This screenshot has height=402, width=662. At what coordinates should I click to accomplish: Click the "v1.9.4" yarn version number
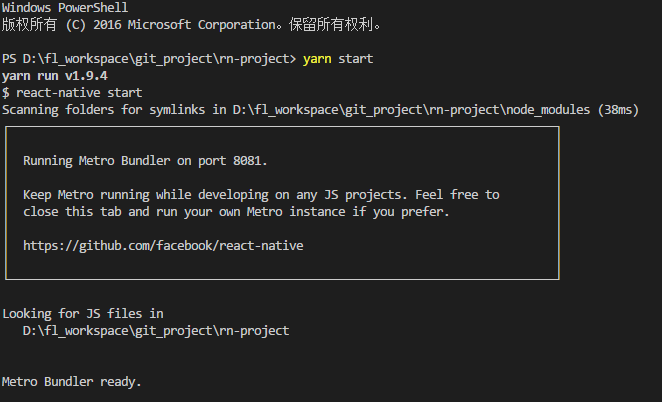[x=85, y=75]
